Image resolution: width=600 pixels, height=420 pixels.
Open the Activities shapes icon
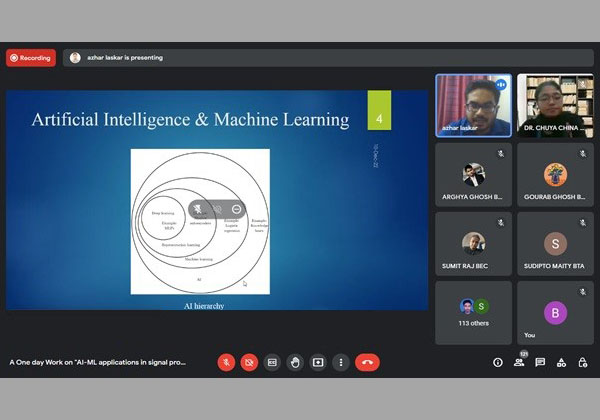(561, 362)
